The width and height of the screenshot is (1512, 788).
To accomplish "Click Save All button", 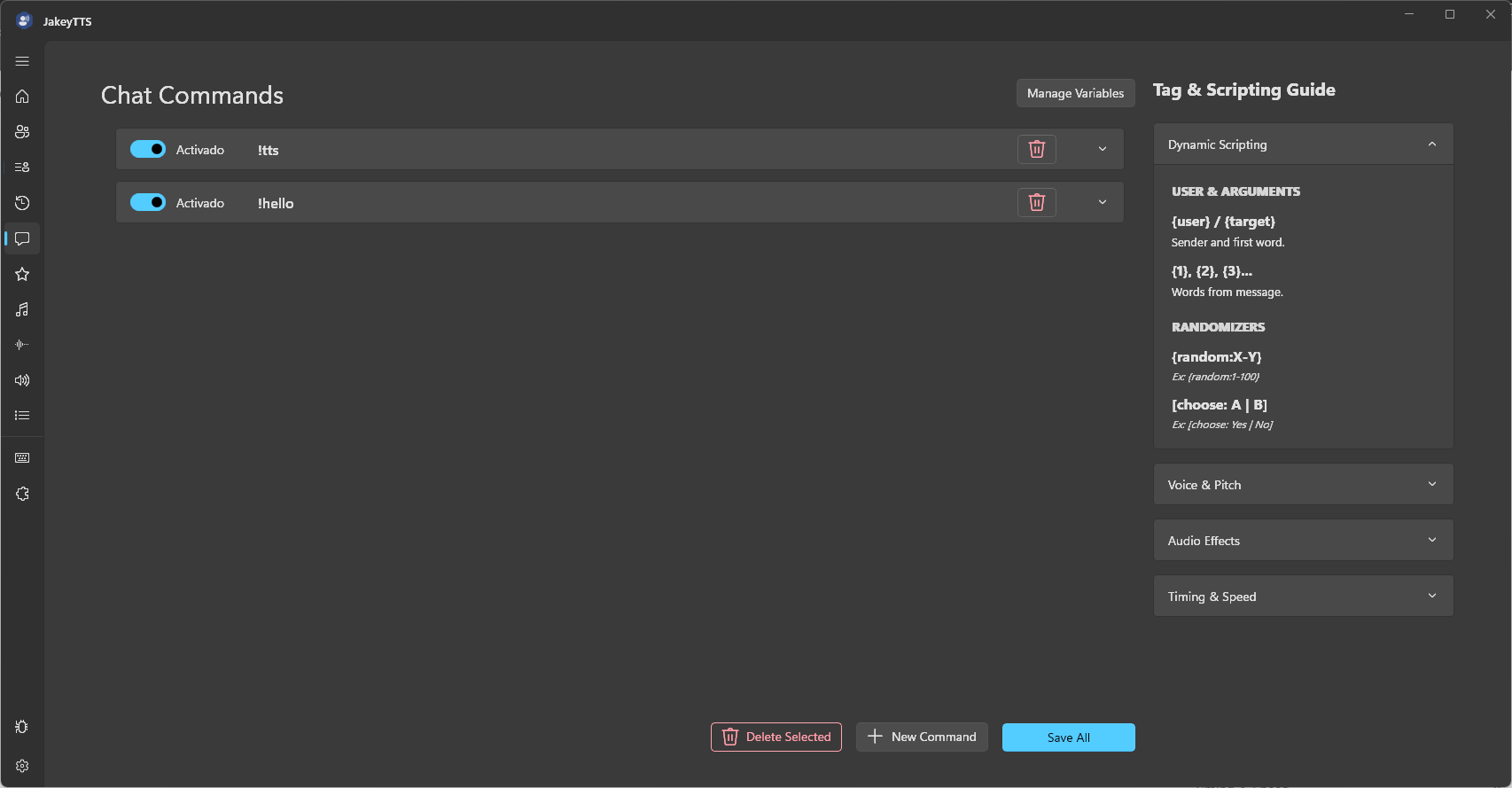I will click(1069, 737).
